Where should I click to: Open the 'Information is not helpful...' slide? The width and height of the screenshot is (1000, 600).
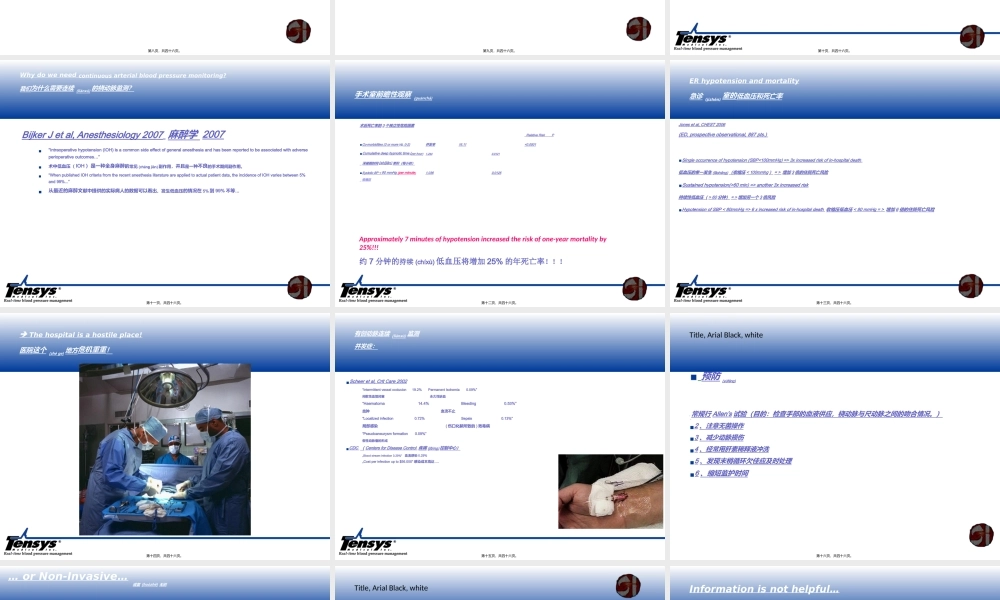point(763,589)
